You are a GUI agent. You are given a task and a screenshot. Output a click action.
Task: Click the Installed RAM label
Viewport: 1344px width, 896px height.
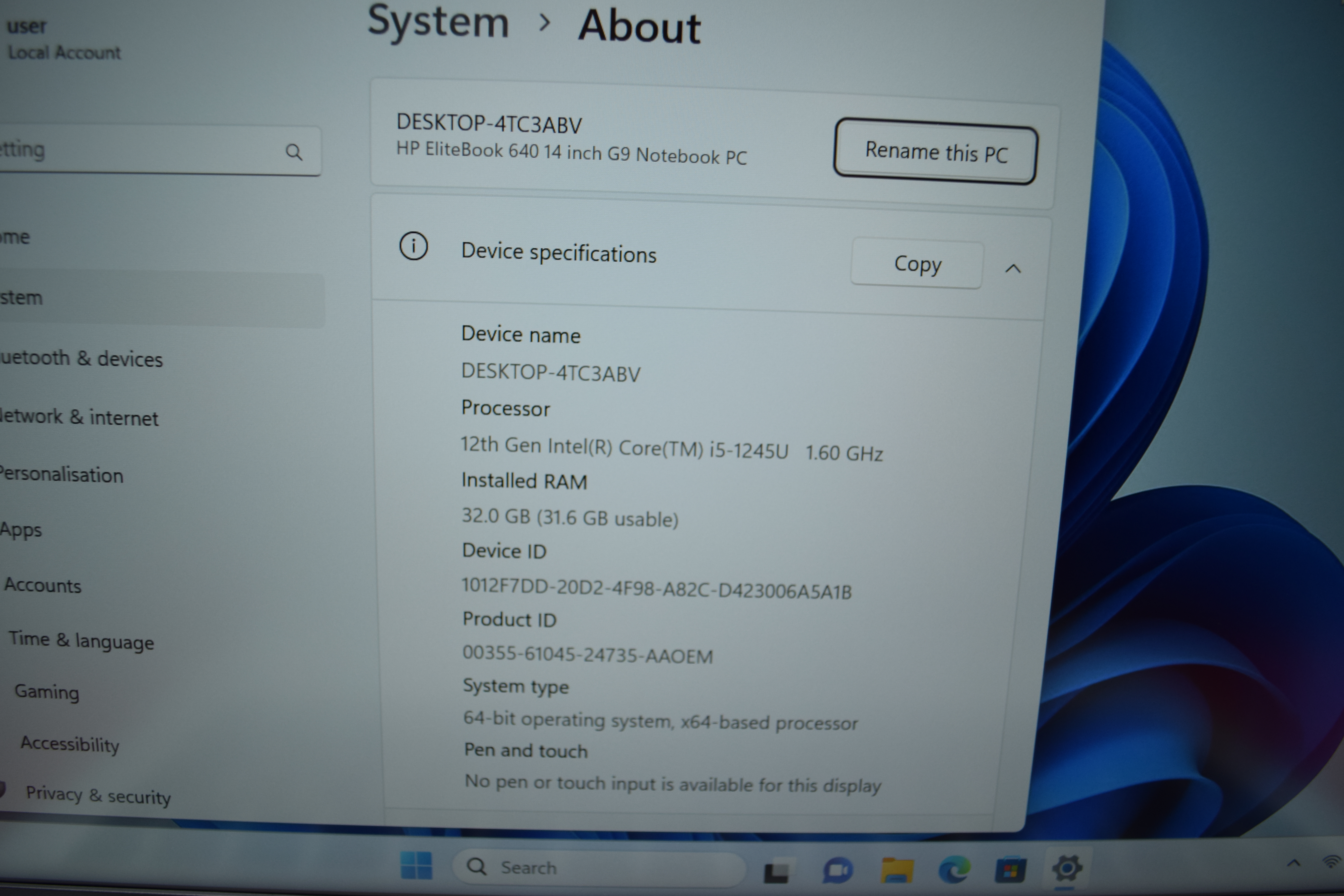pyautogui.click(x=524, y=481)
